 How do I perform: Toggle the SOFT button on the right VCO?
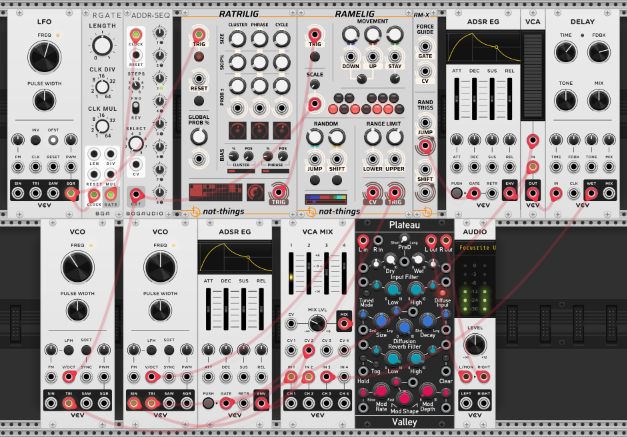[x=169, y=350]
